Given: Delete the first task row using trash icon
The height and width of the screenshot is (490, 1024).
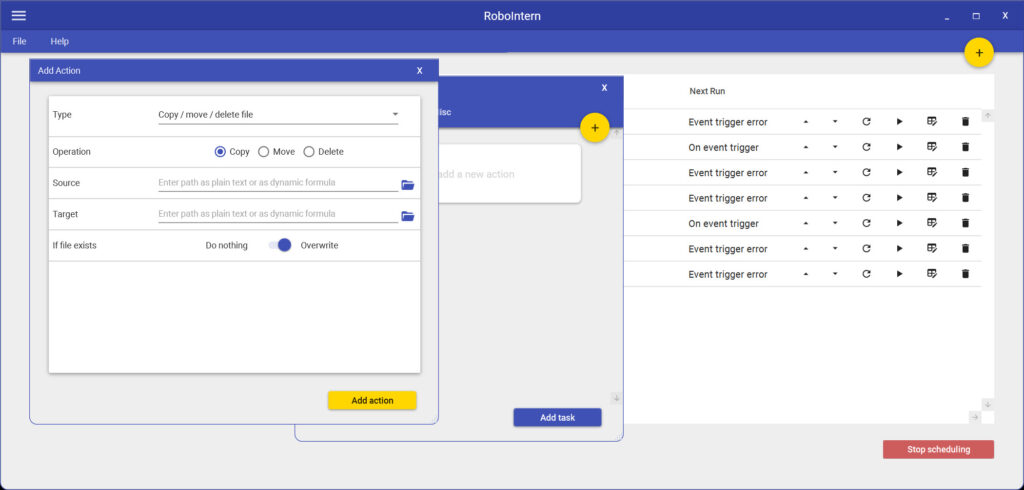Looking at the screenshot, I should click(965, 122).
